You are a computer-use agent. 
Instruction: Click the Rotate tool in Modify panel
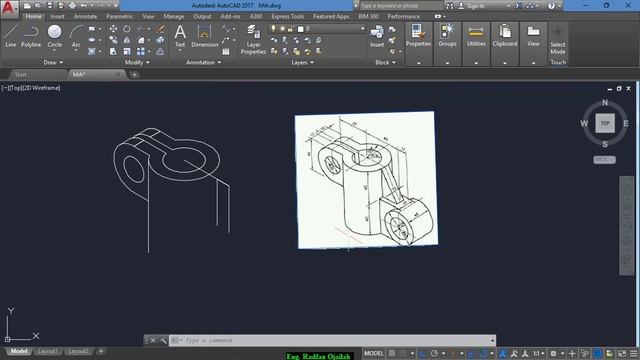(127, 29)
